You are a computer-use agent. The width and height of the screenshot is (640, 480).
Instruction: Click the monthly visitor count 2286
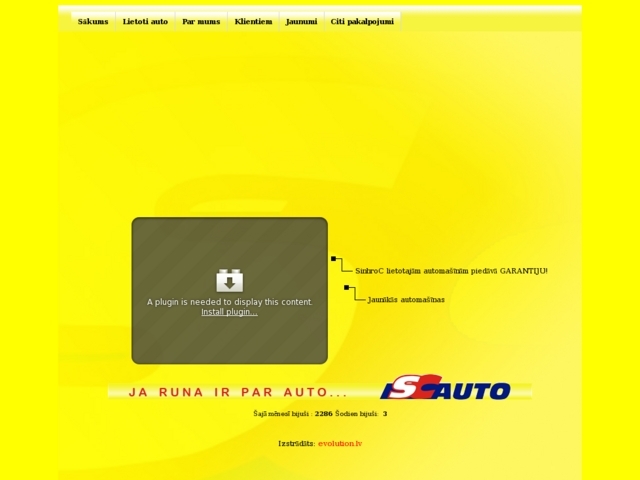(324, 414)
